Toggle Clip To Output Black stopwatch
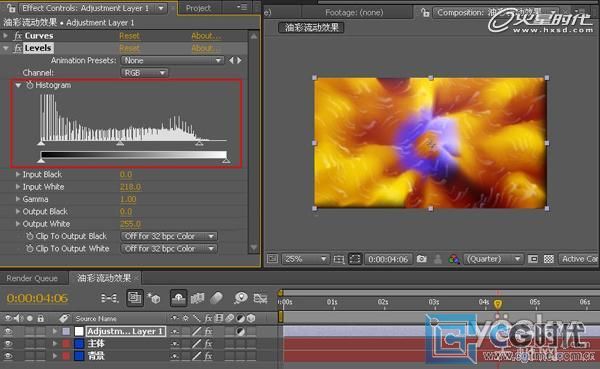 tap(29, 236)
